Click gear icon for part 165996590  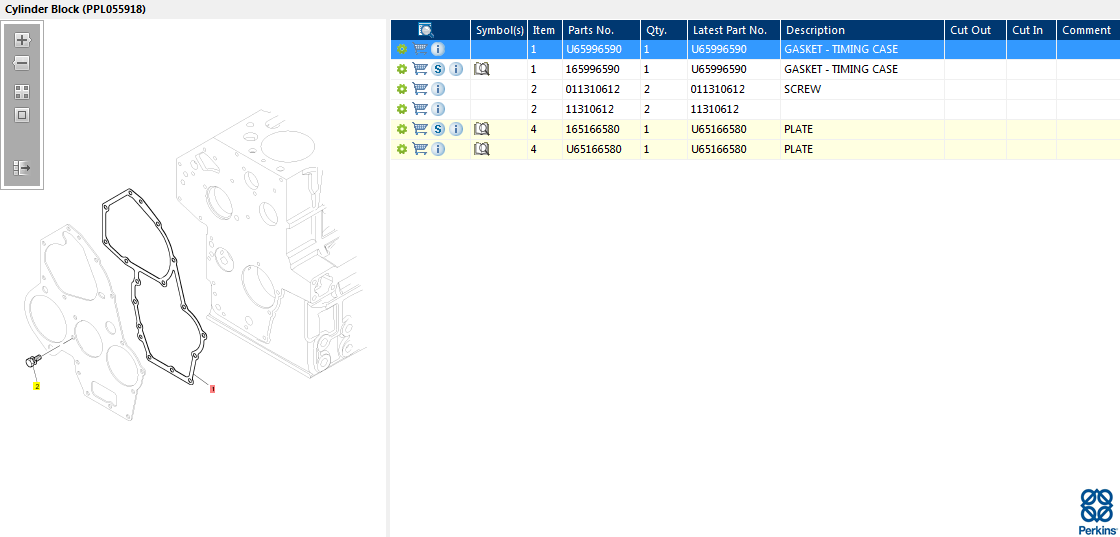[401, 69]
